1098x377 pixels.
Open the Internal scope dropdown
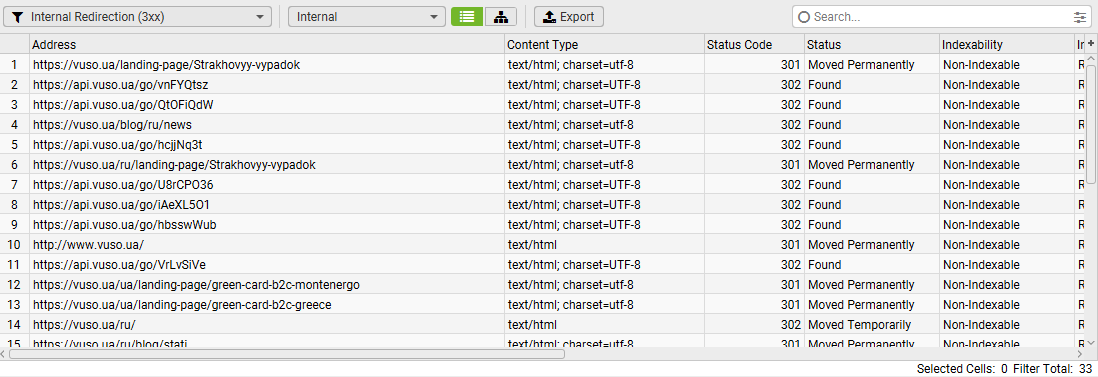click(x=367, y=17)
